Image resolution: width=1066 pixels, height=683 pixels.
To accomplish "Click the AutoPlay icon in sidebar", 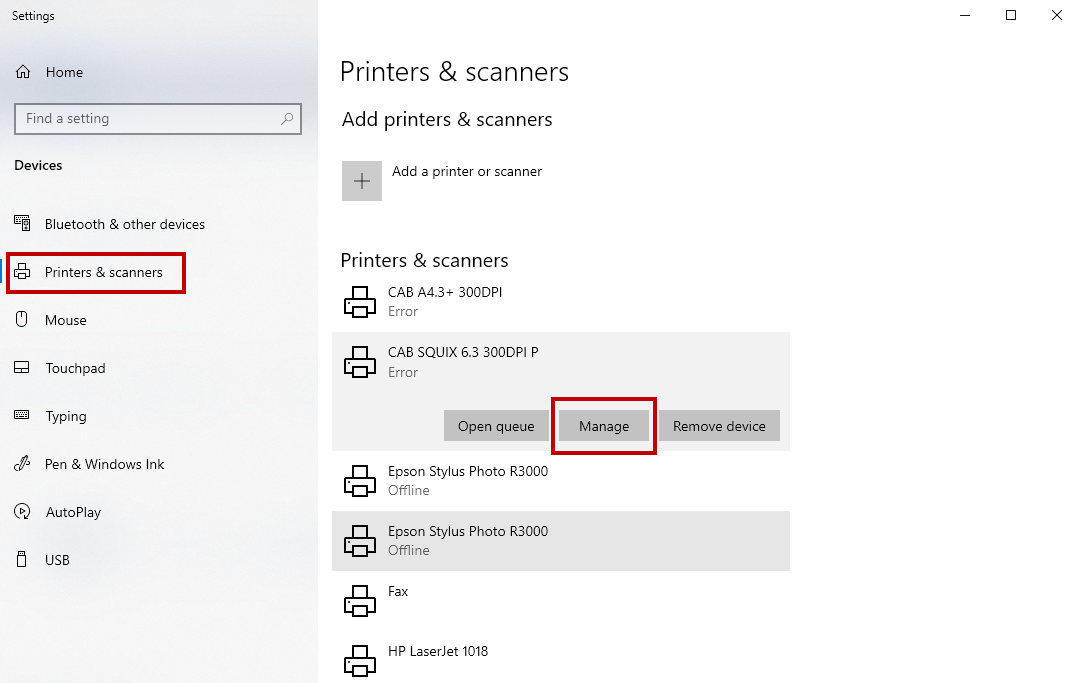I will click(x=22, y=512).
